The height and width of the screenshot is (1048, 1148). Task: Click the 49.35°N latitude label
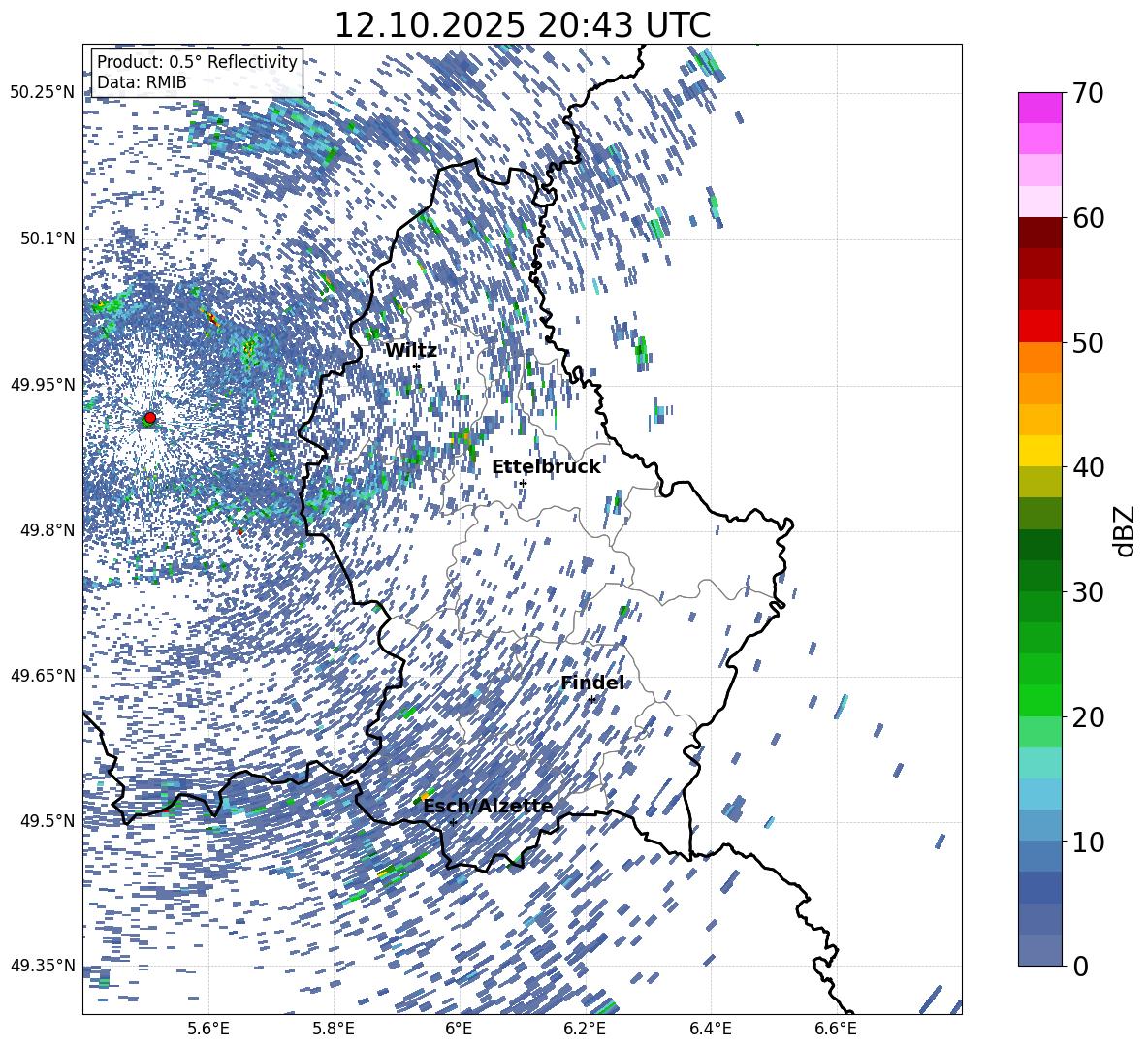tap(43, 966)
